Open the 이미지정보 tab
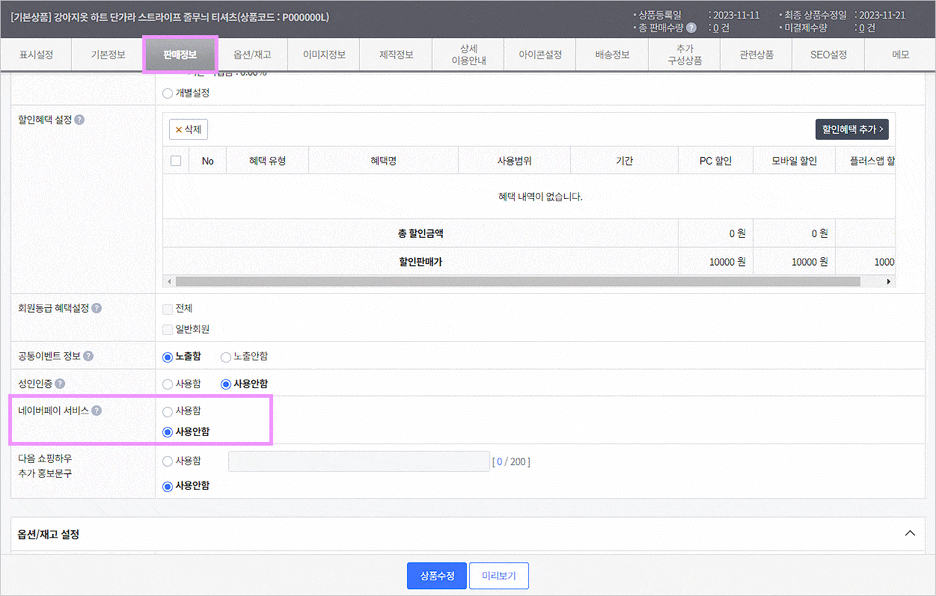The height and width of the screenshot is (596, 936). point(324,54)
